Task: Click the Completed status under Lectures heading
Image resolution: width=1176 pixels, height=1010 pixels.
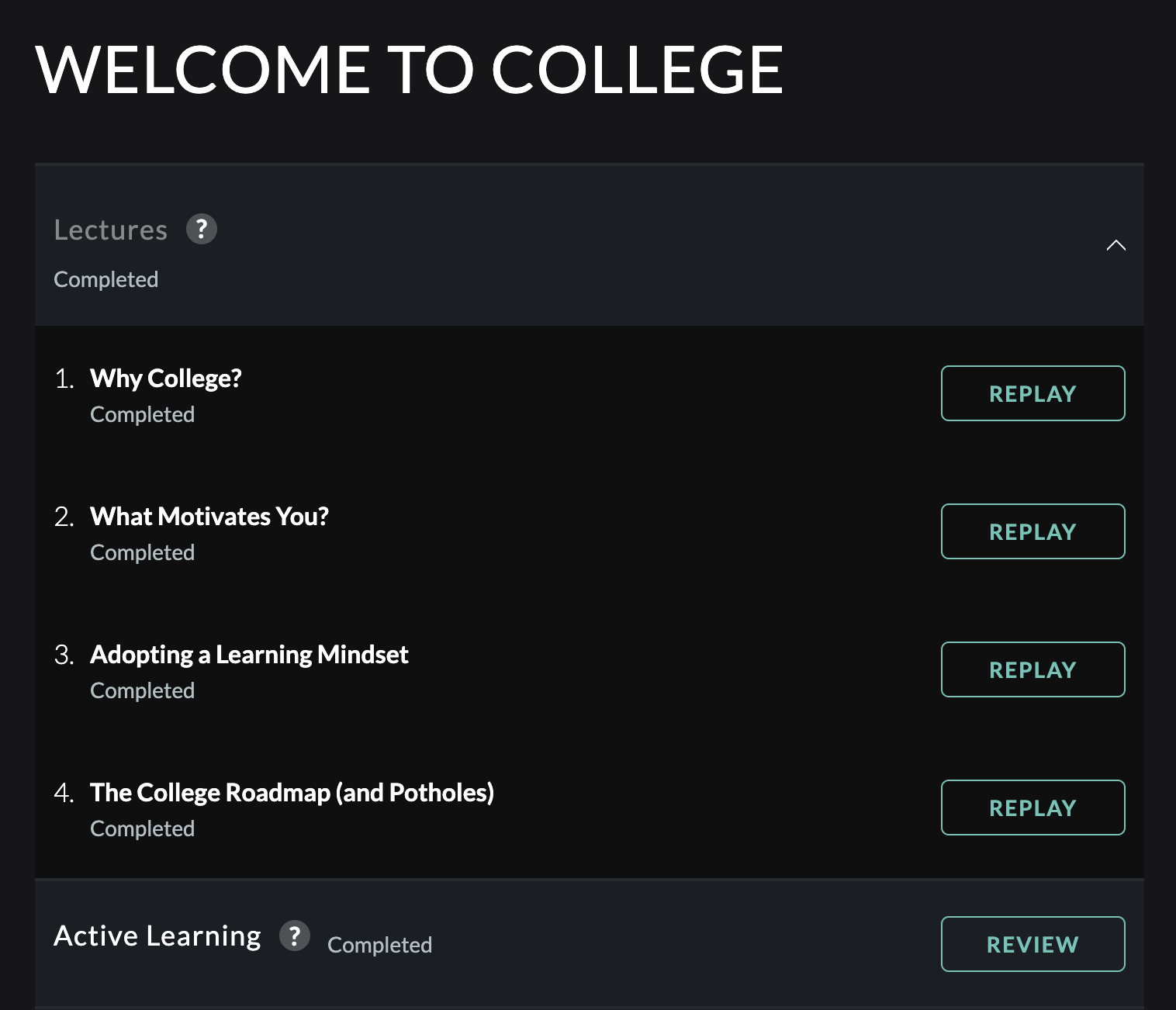Action: (106, 279)
